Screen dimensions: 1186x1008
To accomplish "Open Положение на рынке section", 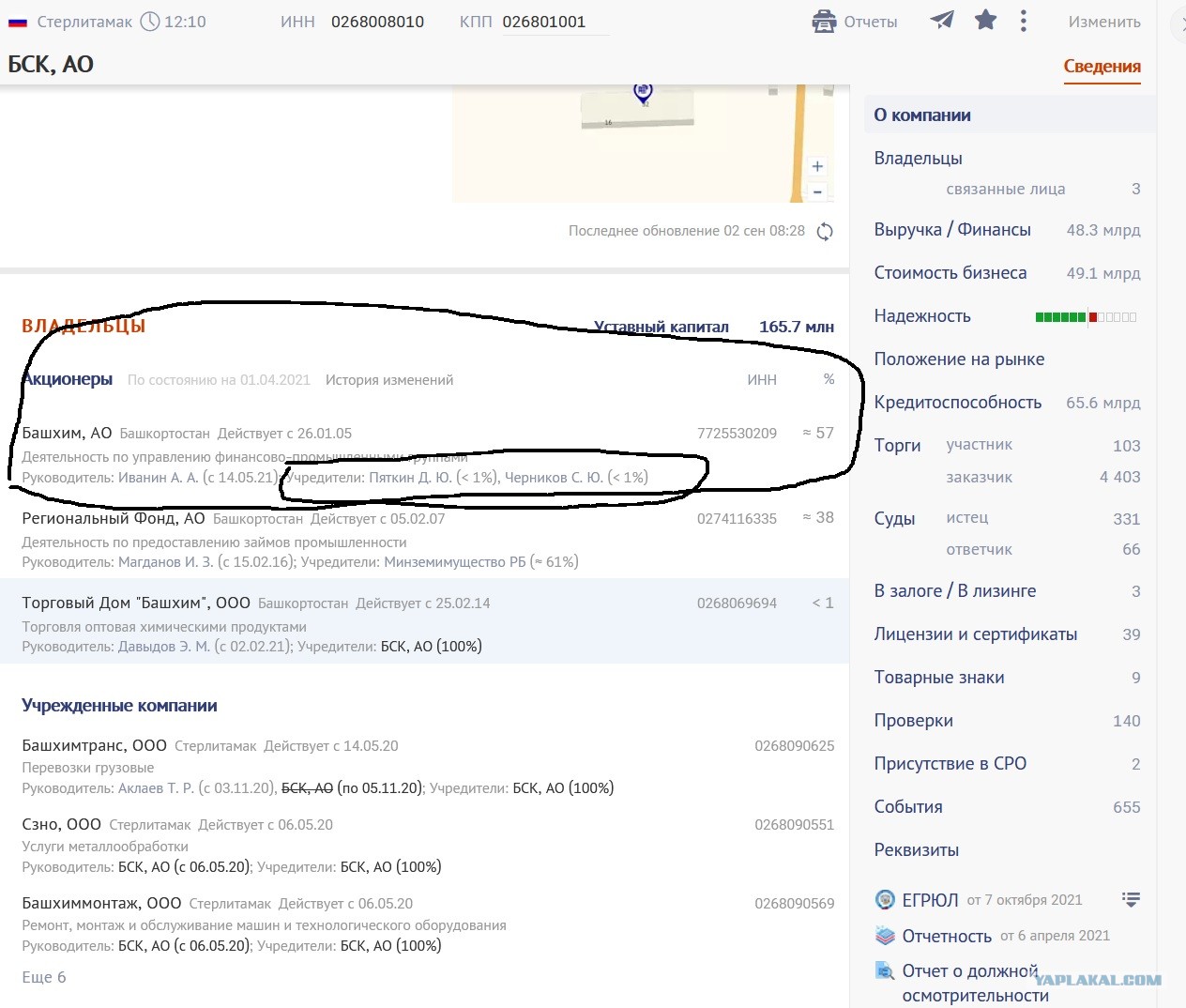I will (x=959, y=359).
